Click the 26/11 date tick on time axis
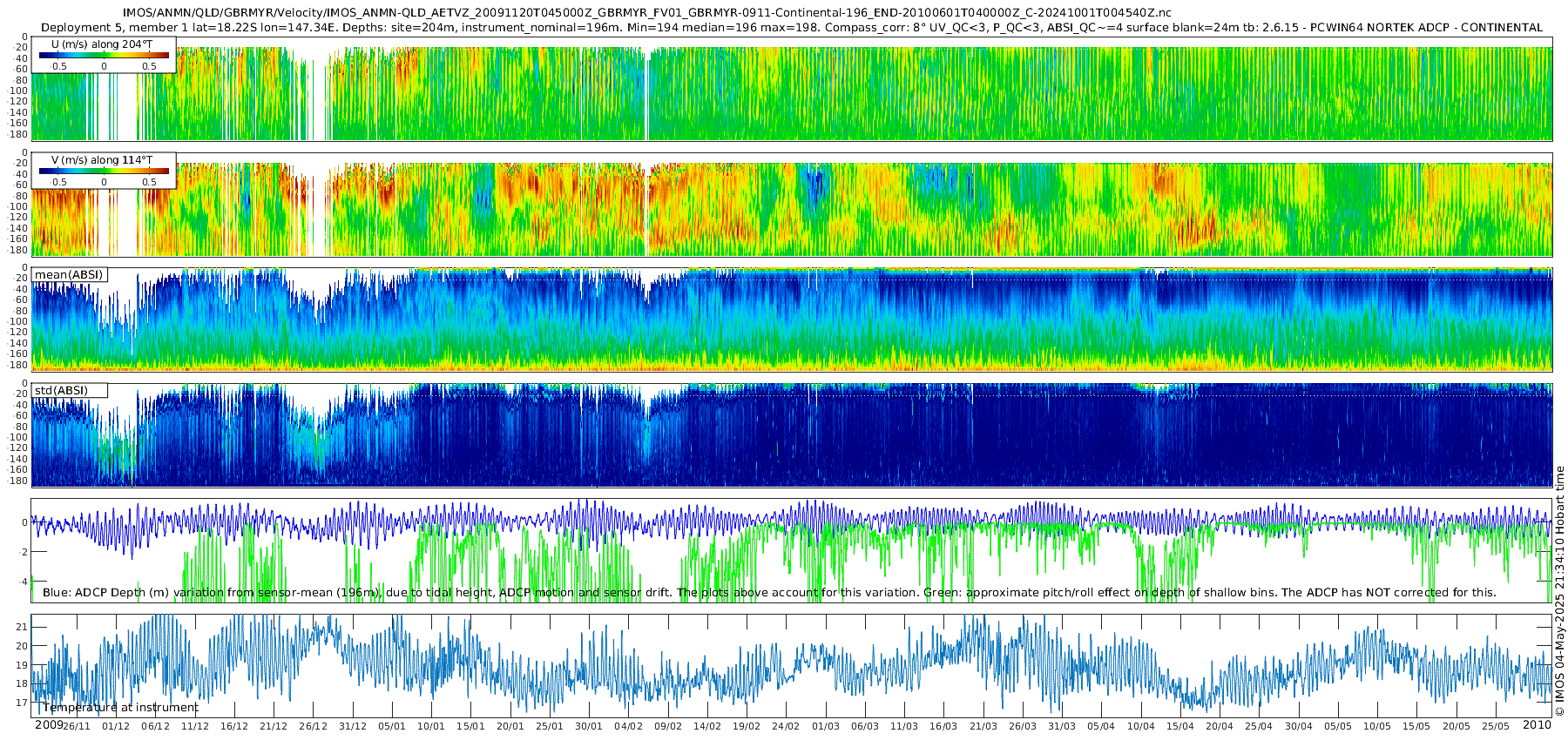 click(77, 726)
